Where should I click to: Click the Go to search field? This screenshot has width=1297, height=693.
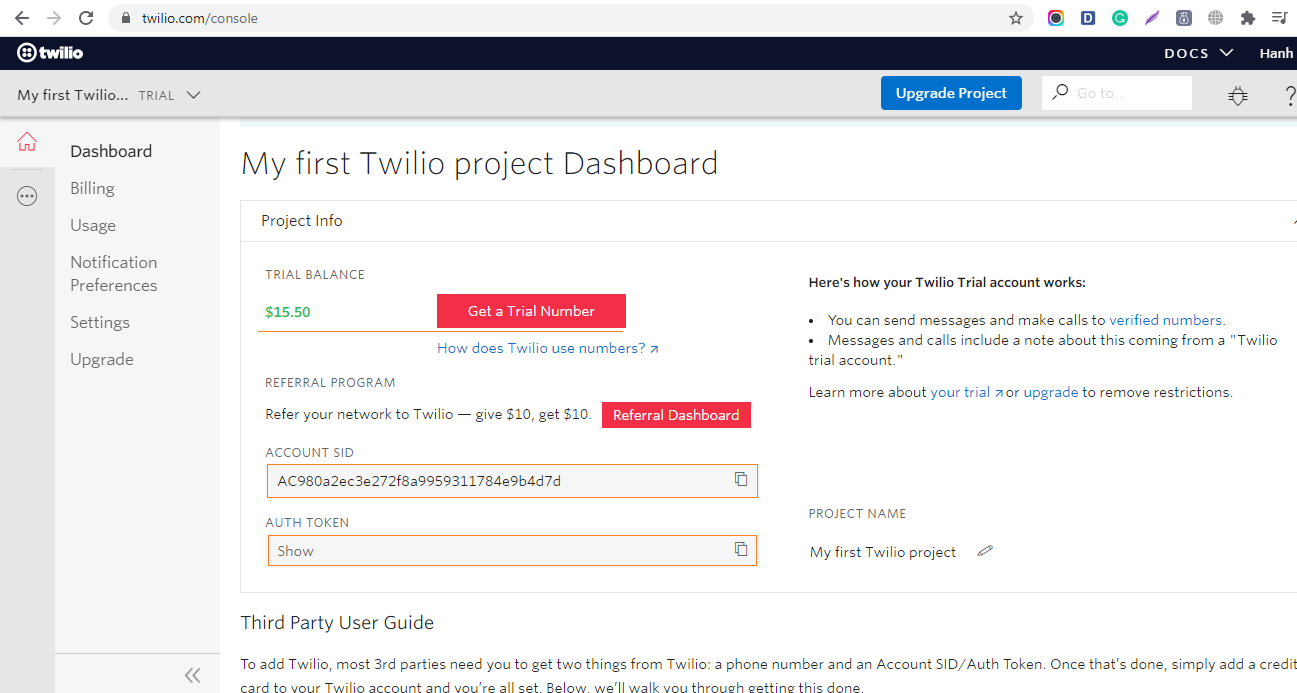pos(1126,93)
